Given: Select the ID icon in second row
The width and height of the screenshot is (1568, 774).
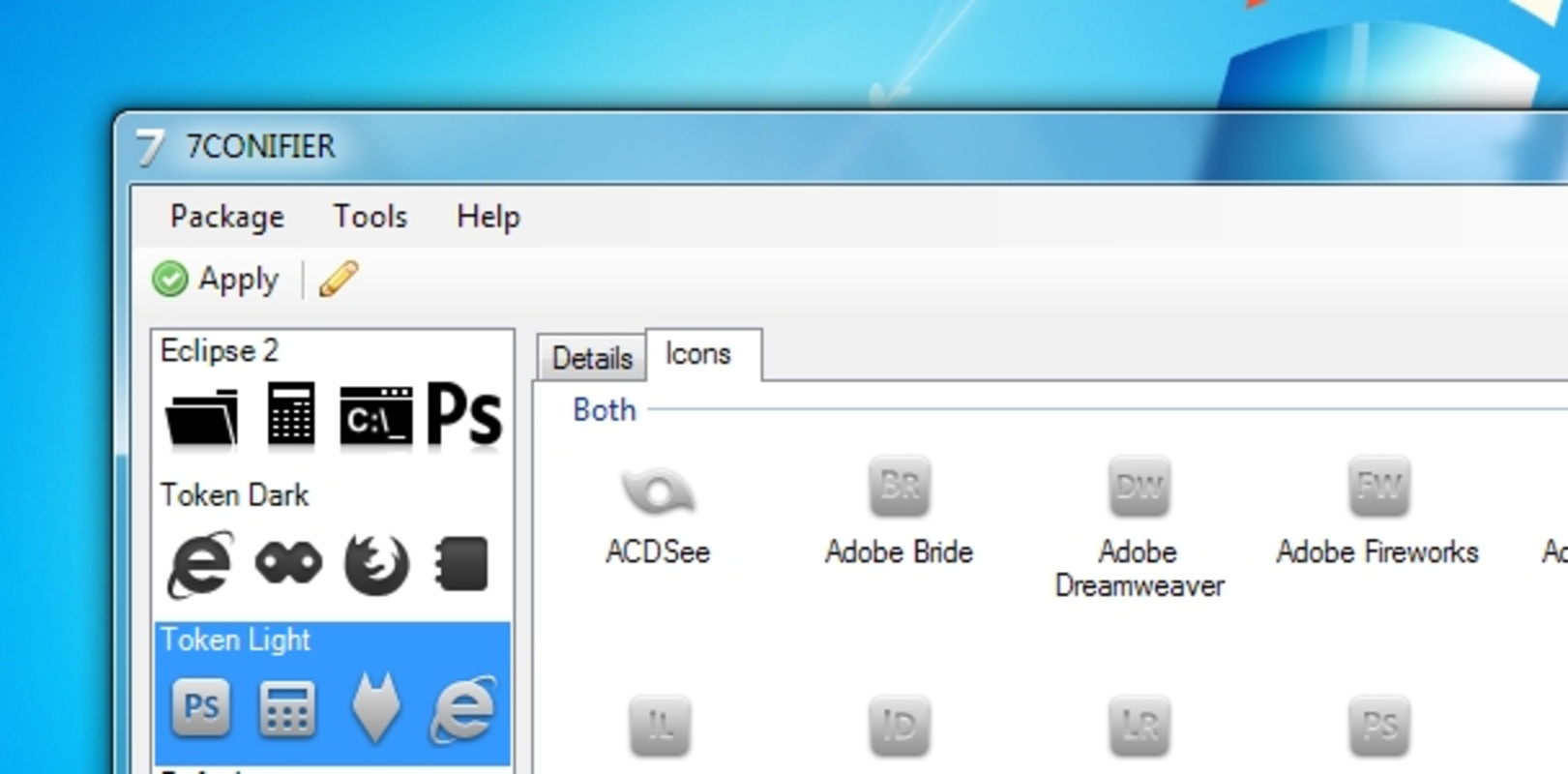Looking at the screenshot, I should coord(900,726).
